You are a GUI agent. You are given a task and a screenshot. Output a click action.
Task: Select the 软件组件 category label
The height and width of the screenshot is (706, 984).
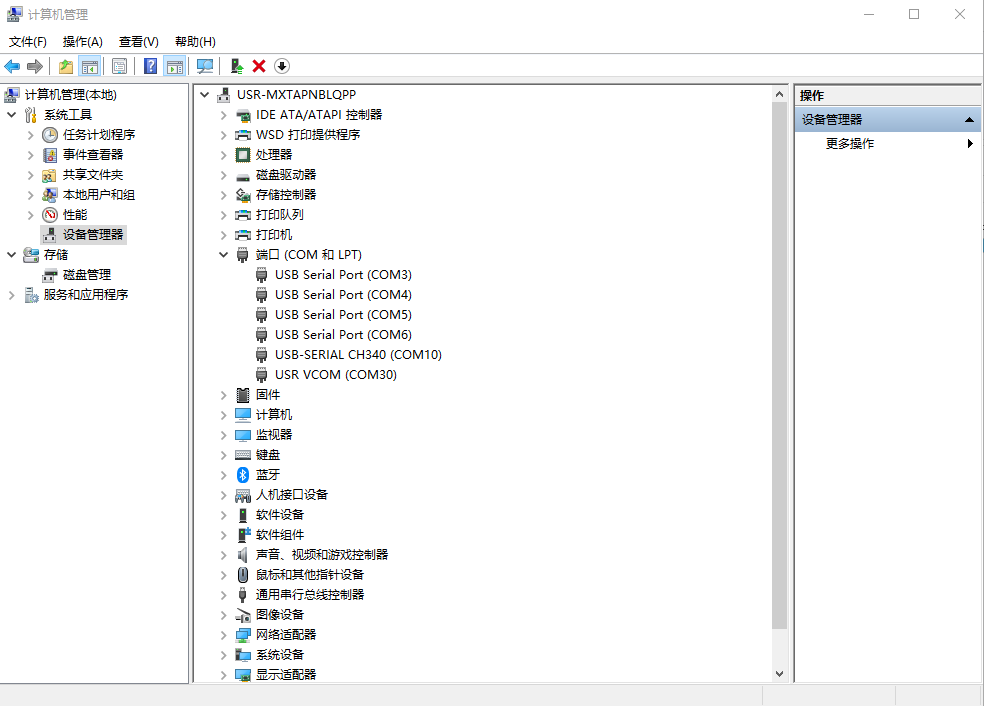pyautogui.click(x=280, y=535)
